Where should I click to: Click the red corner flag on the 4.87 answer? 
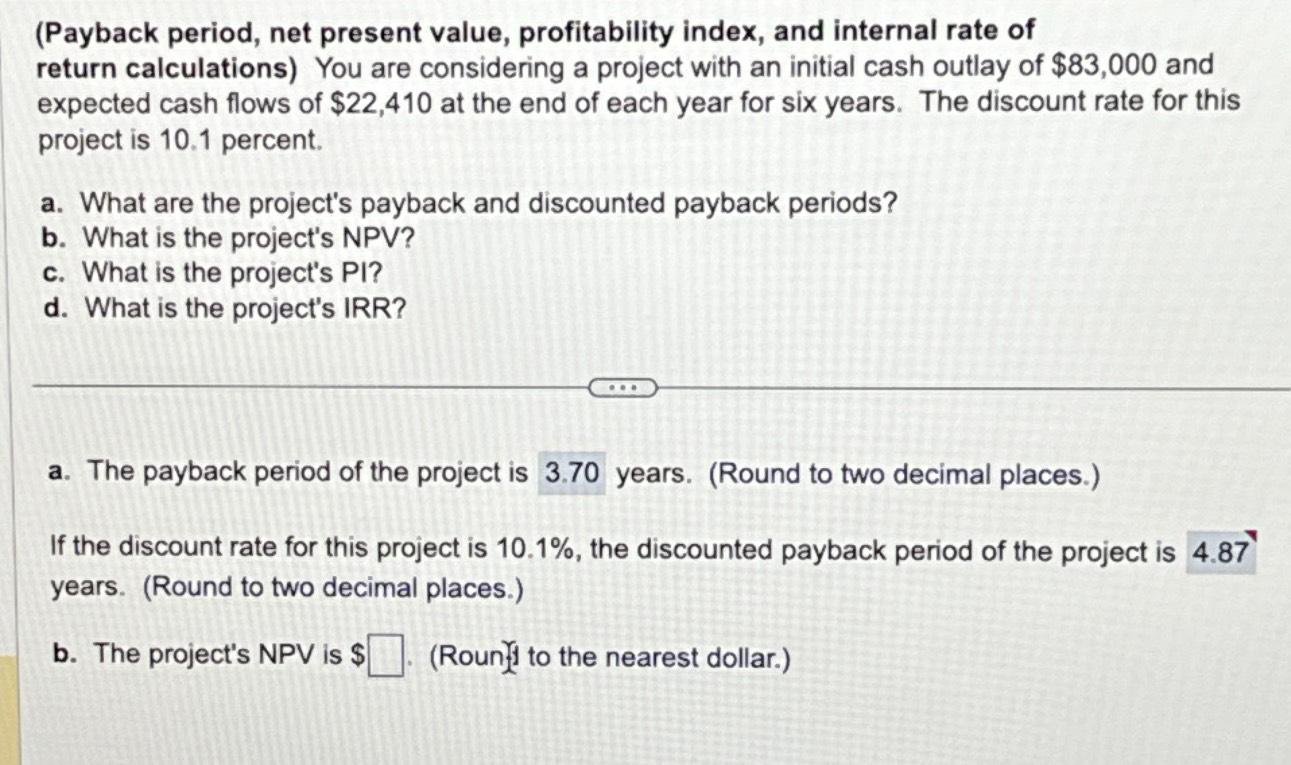click(1253, 537)
